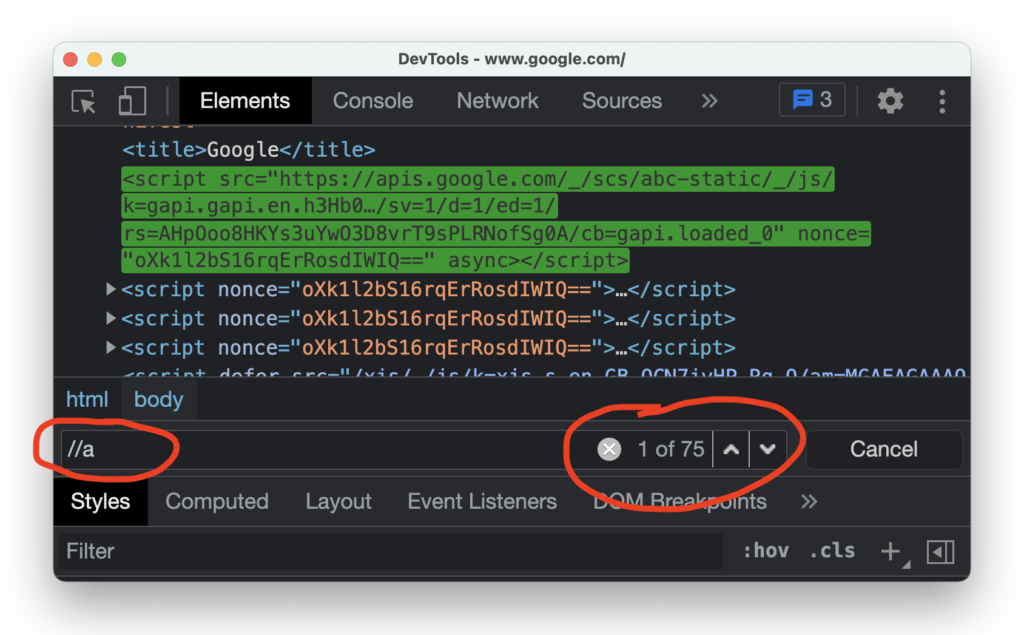Screen dimensions: 1024x635
Task: Open the DOM Breakpoints pane tab
Action: pyautogui.click(x=680, y=501)
